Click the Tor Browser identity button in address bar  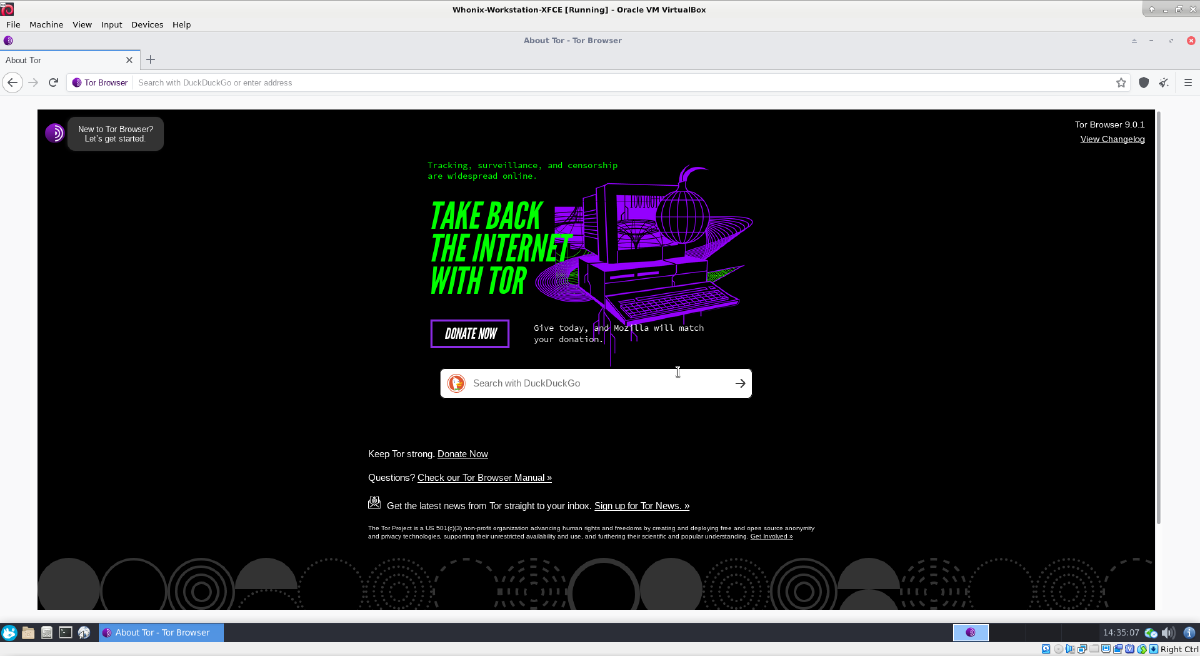[100, 82]
